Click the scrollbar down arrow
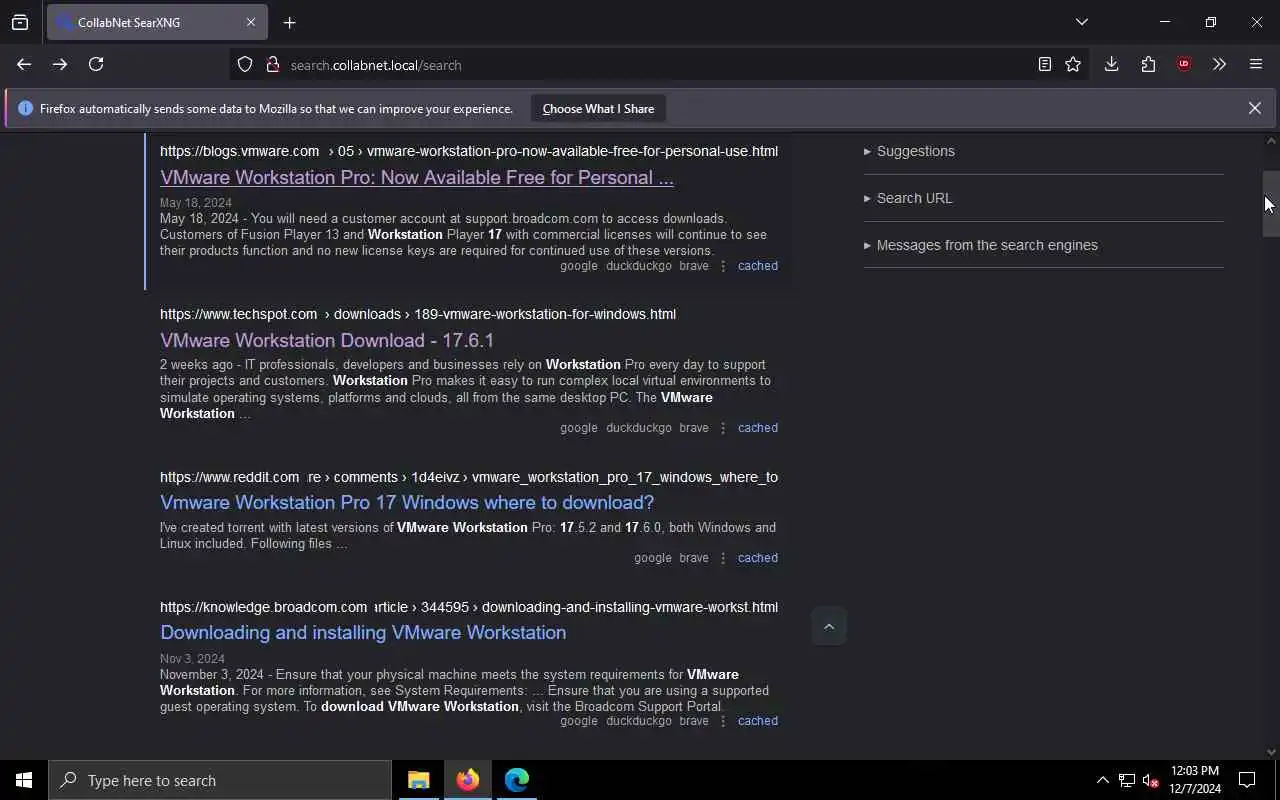 pyautogui.click(x=1271, y=751)
